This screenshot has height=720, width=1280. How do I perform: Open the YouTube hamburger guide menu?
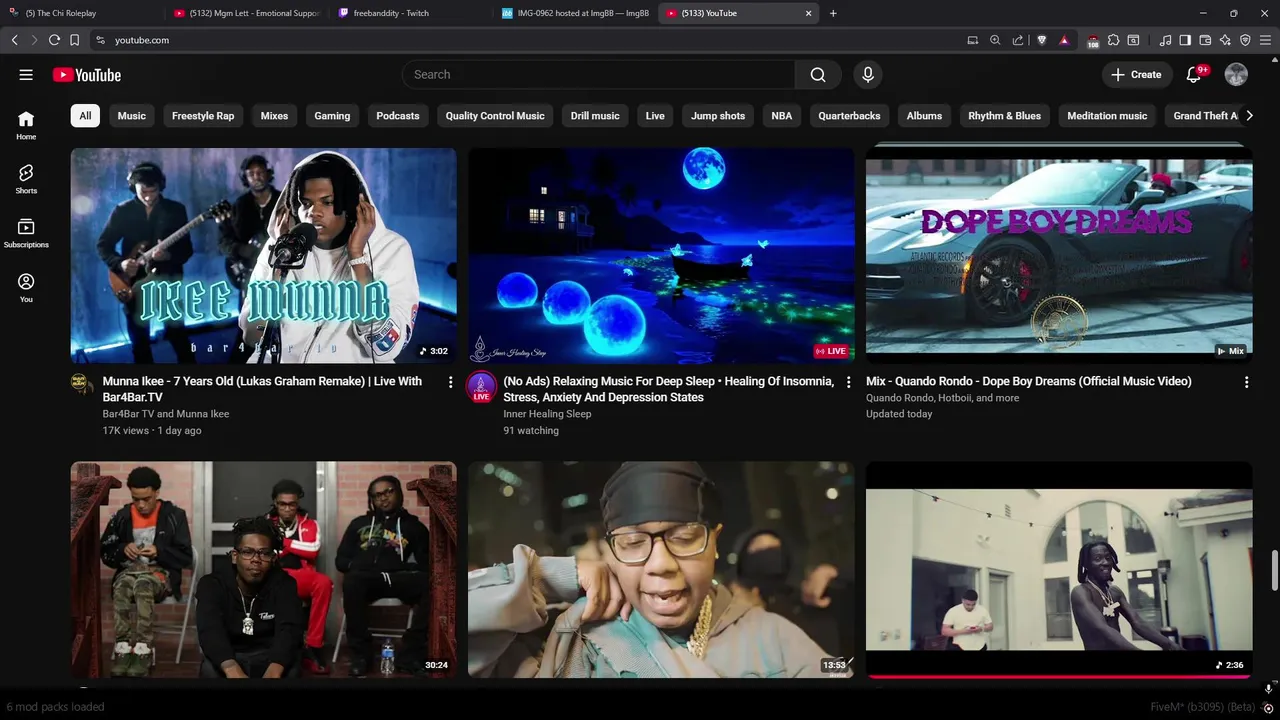point(26,75)
